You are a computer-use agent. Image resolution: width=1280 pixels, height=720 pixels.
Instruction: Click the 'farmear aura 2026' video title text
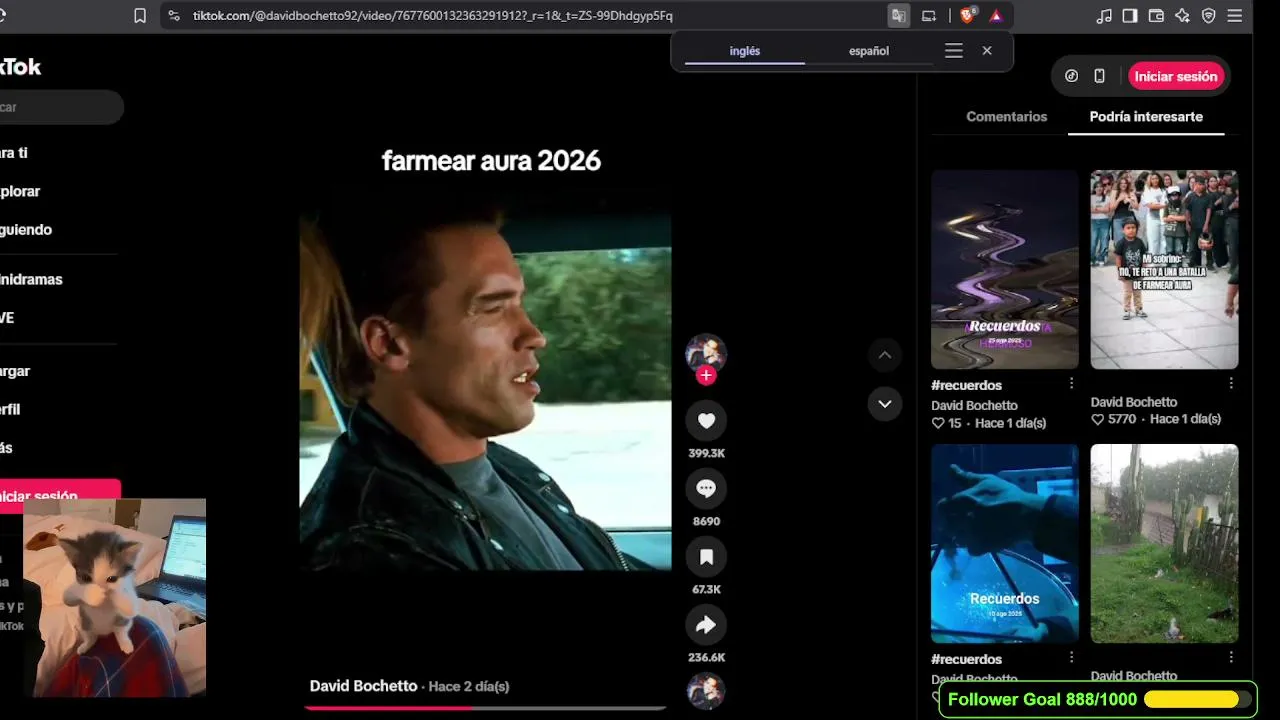[x=491, y=161]
